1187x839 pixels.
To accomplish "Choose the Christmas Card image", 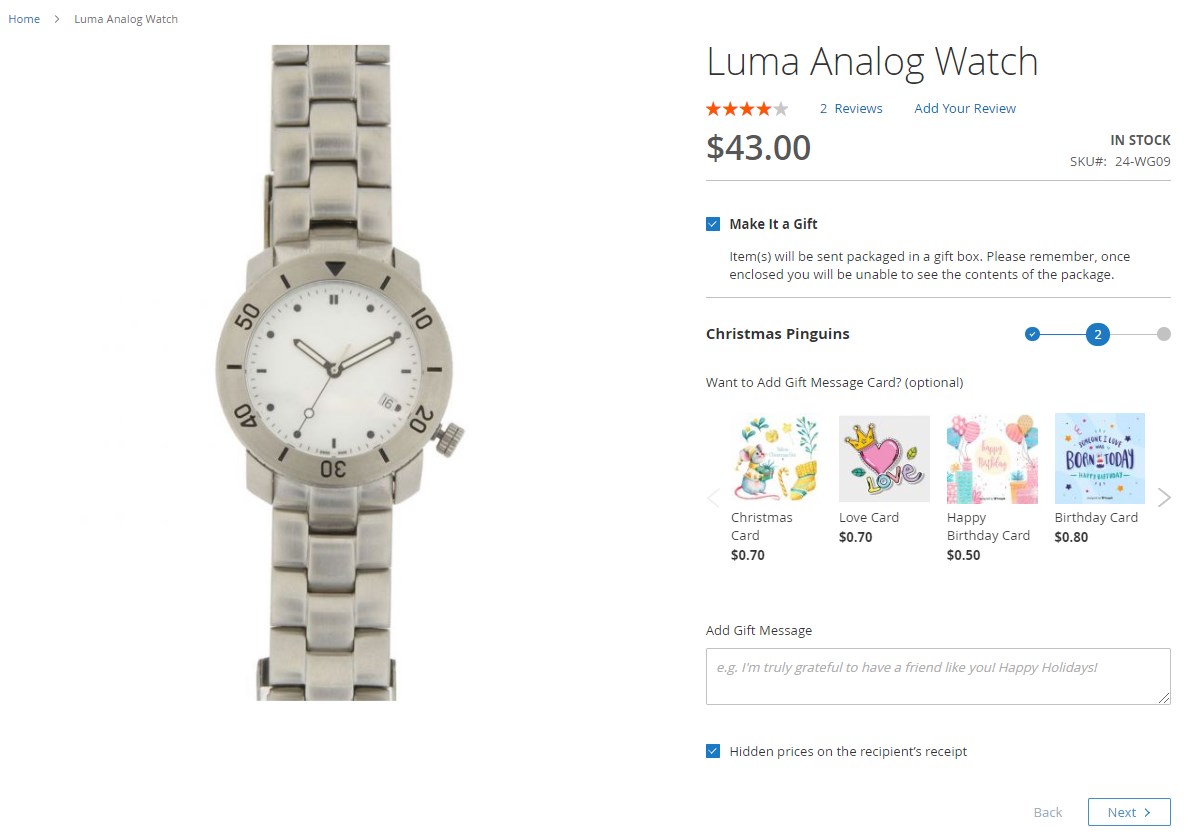I will pyautogui.click(x=776, y=458).
